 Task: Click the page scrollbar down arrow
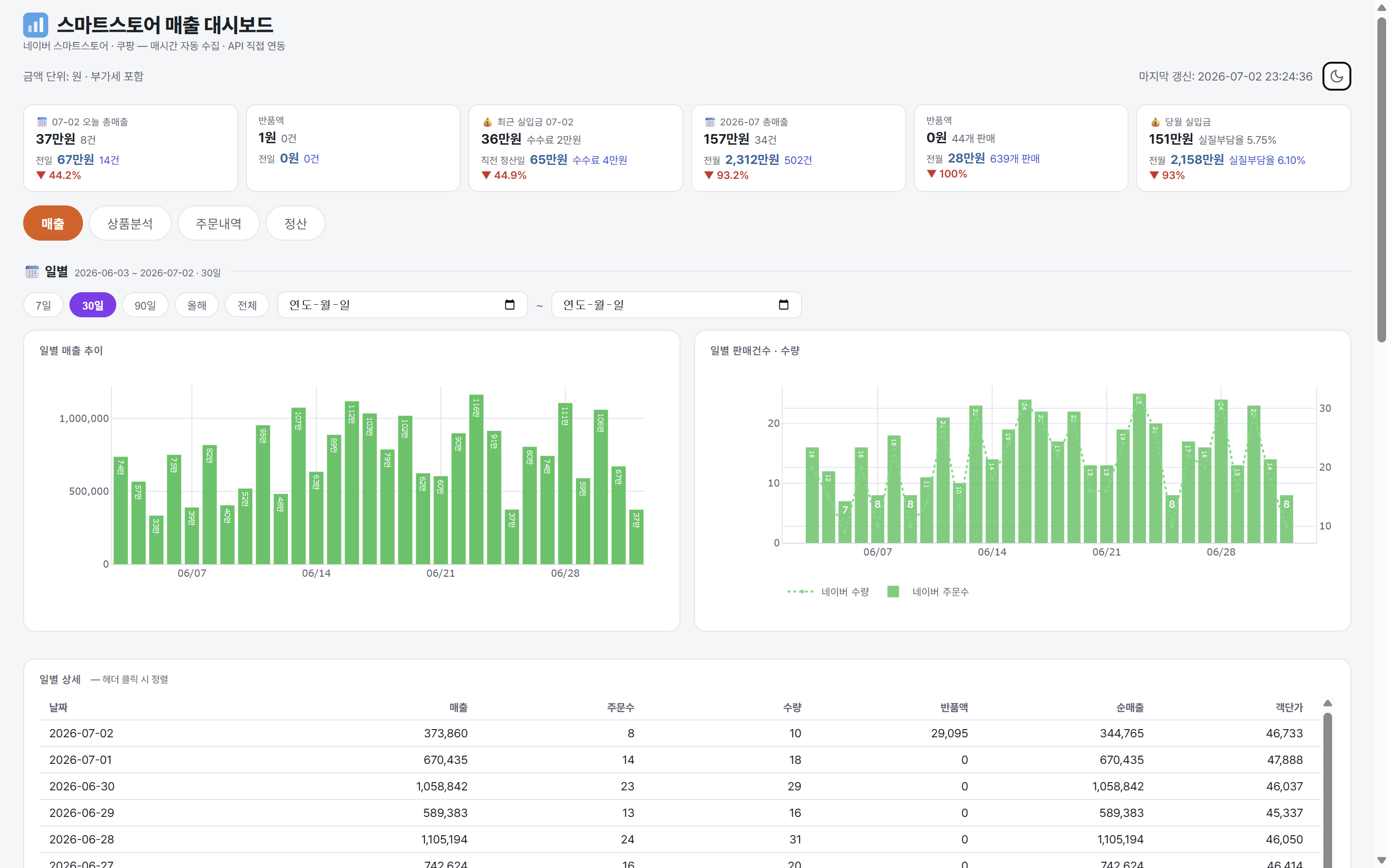tap(1382, 860)
